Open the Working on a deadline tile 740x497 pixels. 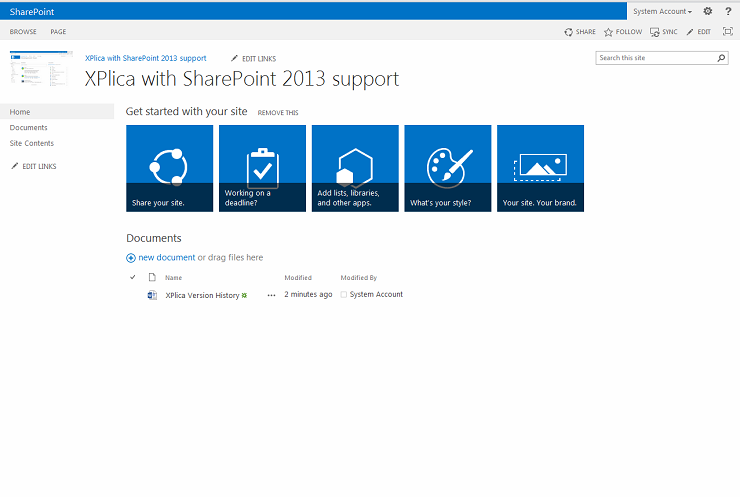pyautogui.click(x=262, y=168)
